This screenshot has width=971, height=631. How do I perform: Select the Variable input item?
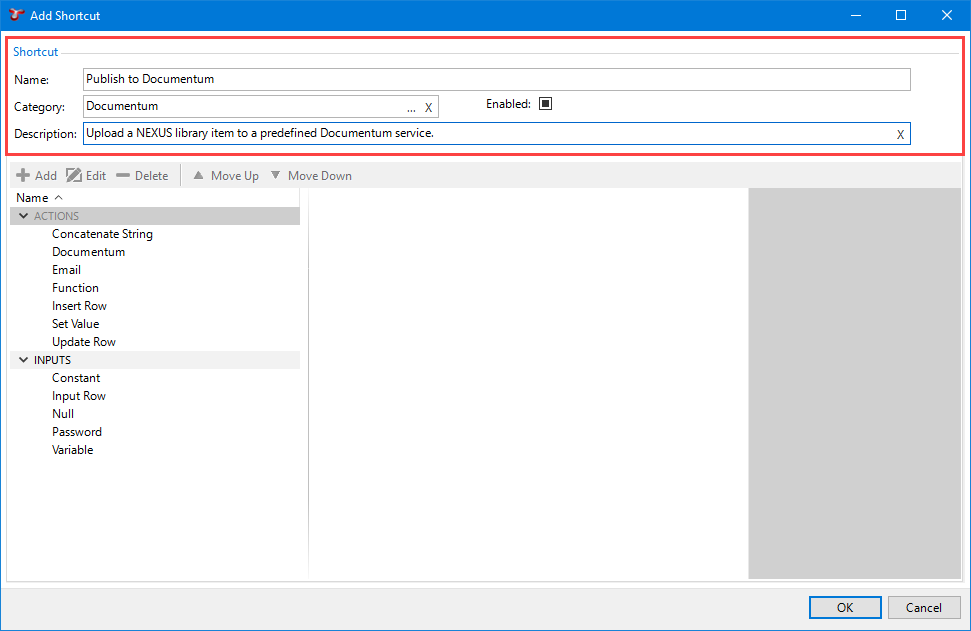(73, 450)
